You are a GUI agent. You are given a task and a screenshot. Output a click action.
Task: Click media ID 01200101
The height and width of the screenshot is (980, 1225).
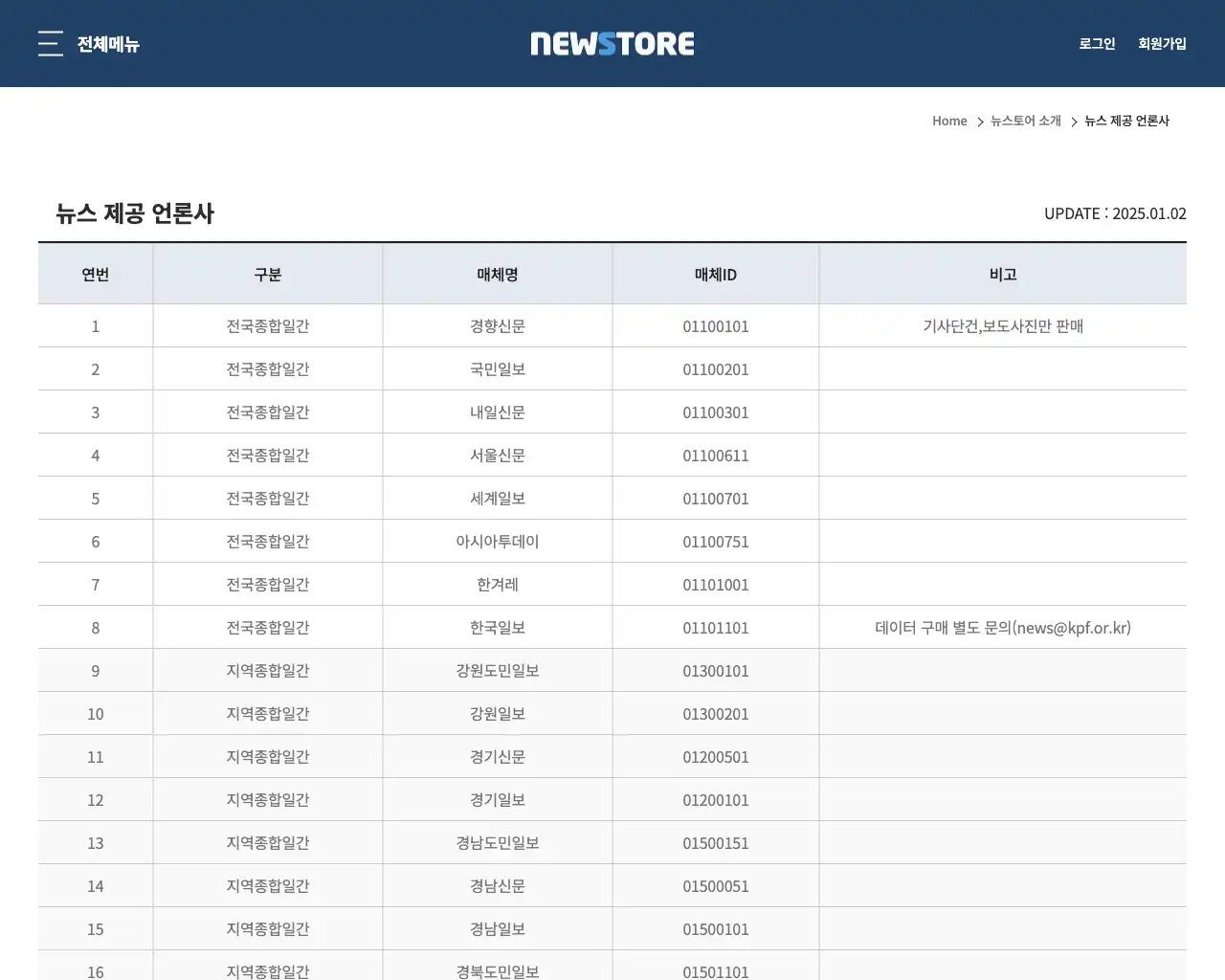[x=716, y=800]
